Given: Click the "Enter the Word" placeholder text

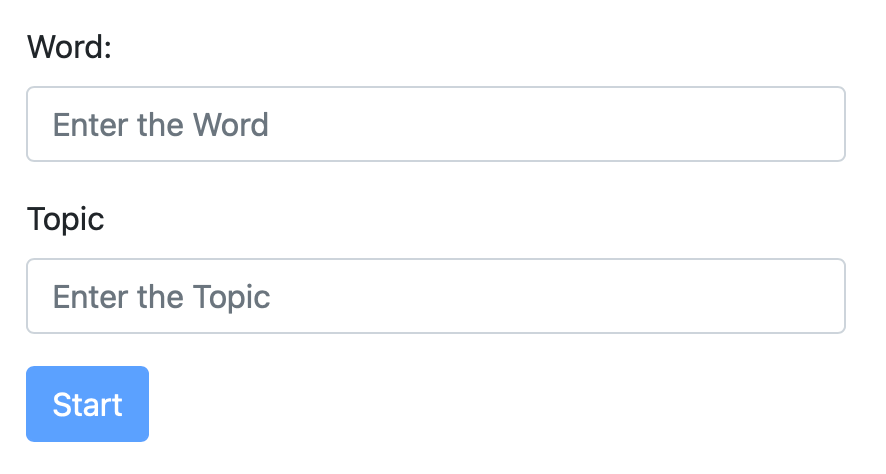Looking at the screenshot, I should click(x=161, y=125).
